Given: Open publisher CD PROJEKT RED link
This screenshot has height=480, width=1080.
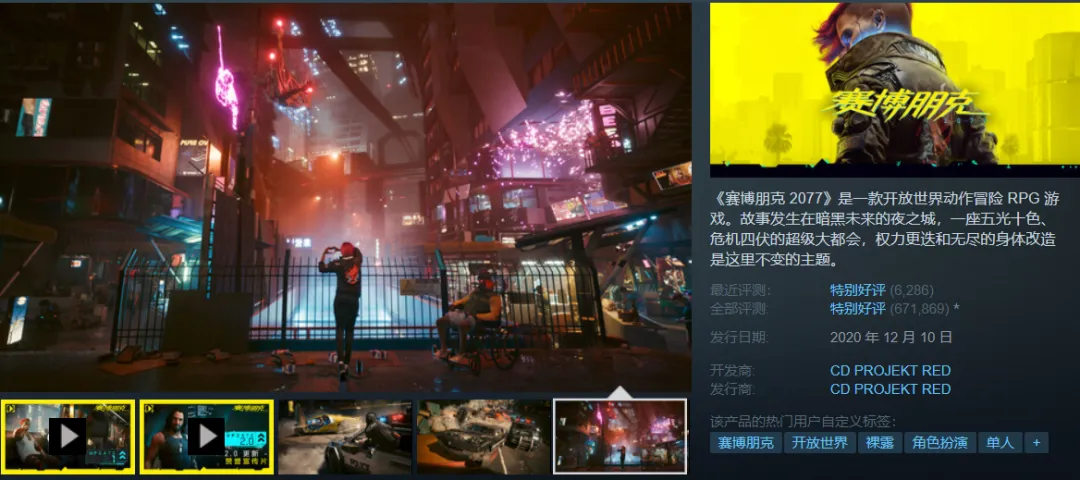Looking at the screenshot, I should click(x=890, y=389).
